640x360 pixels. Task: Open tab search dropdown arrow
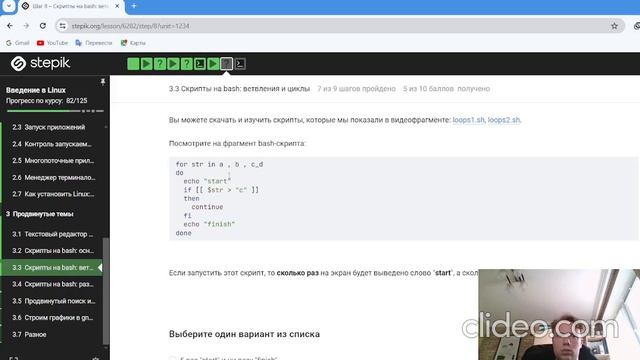click(9, 6)
